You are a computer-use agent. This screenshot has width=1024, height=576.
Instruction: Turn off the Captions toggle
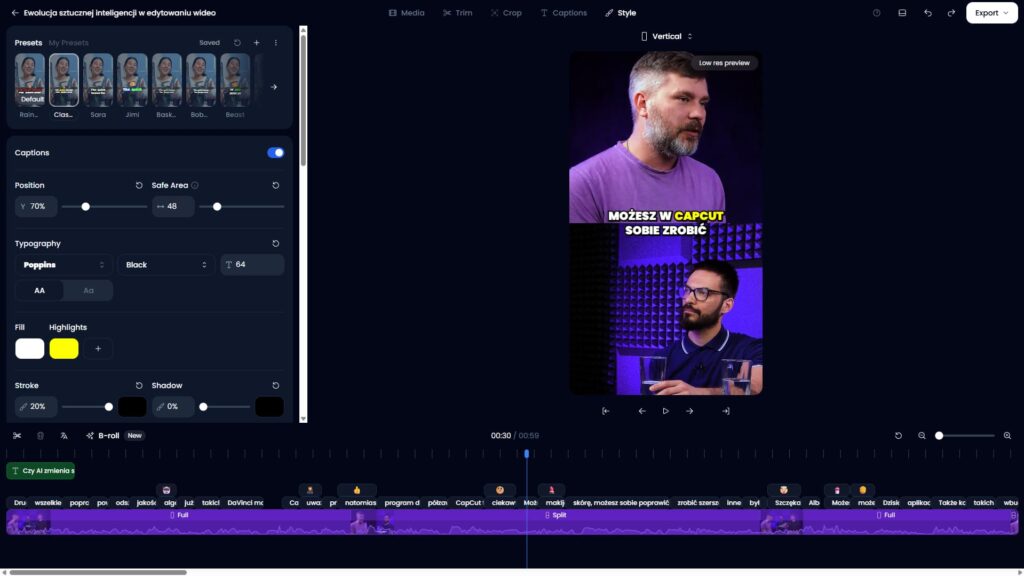275,153
